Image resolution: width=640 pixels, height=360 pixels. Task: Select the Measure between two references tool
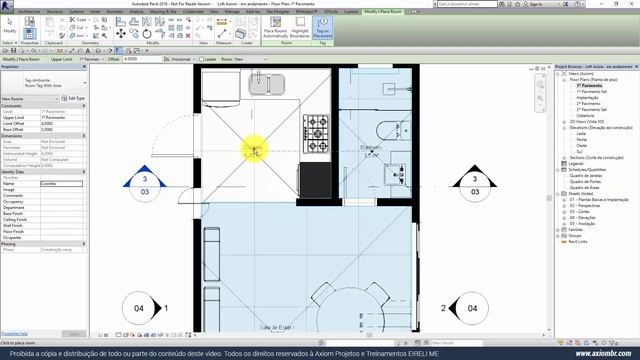[222, 22]
